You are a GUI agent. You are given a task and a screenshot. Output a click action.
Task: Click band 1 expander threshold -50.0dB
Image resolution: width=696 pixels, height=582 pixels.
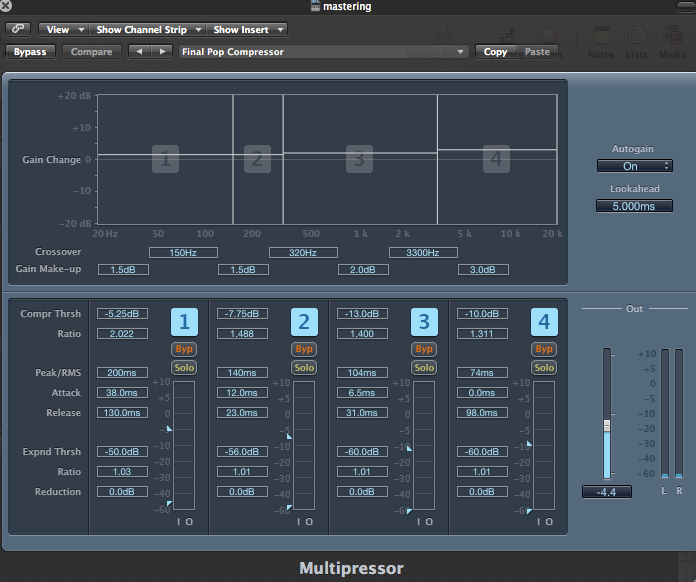coord(122,451)
